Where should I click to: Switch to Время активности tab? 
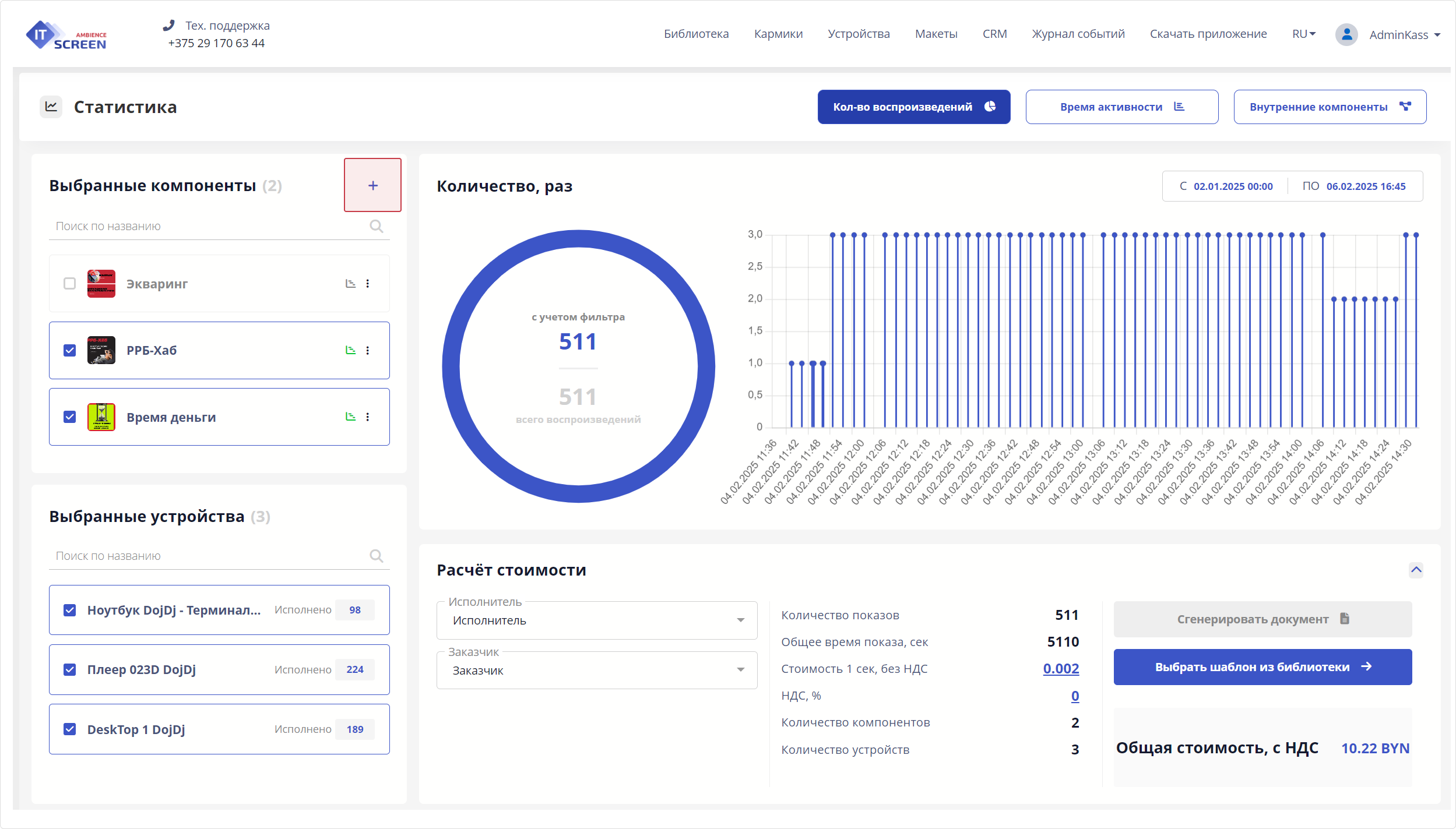tap(1121, 107)
